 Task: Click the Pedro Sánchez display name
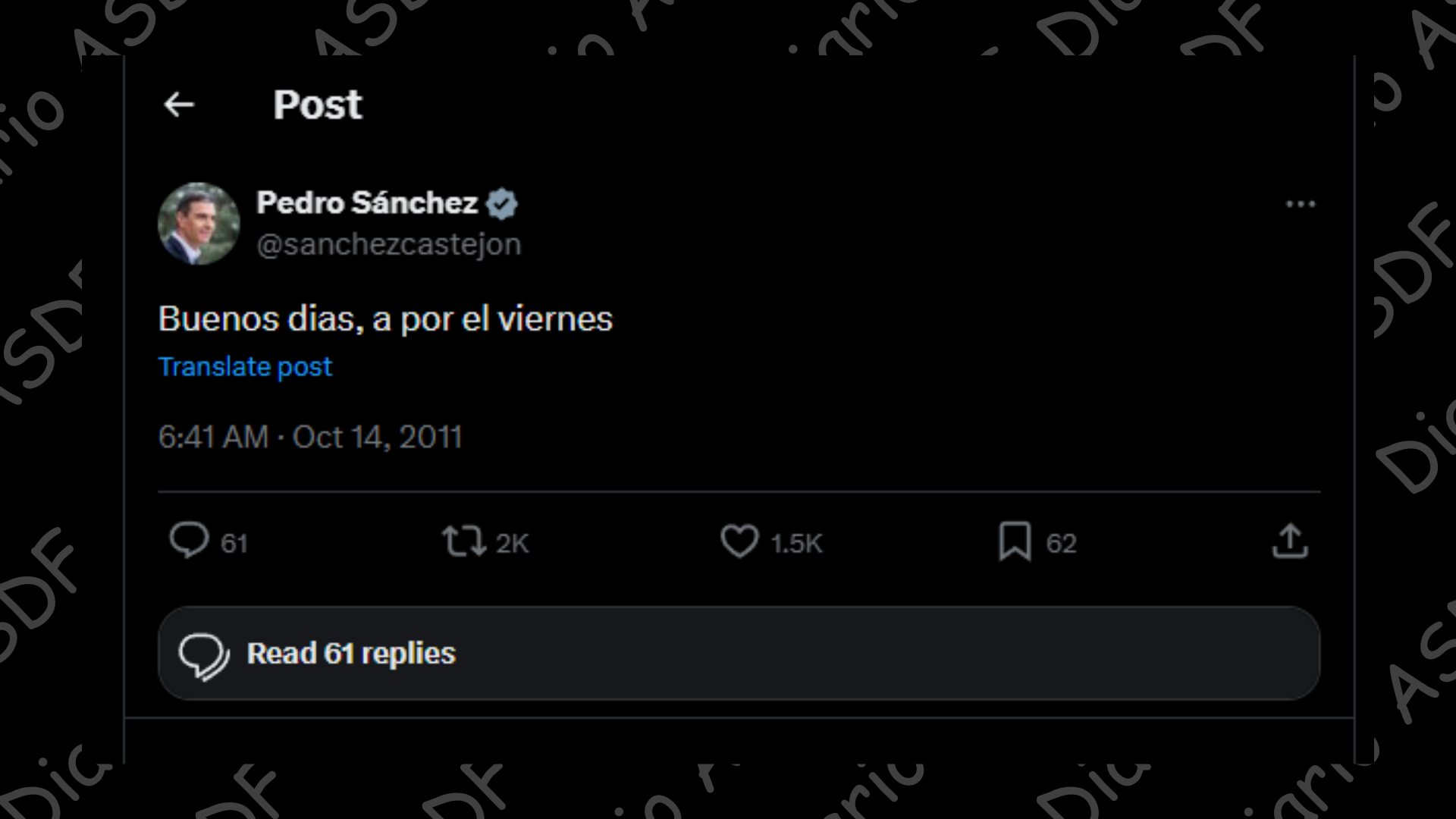[x=367, y=203]
